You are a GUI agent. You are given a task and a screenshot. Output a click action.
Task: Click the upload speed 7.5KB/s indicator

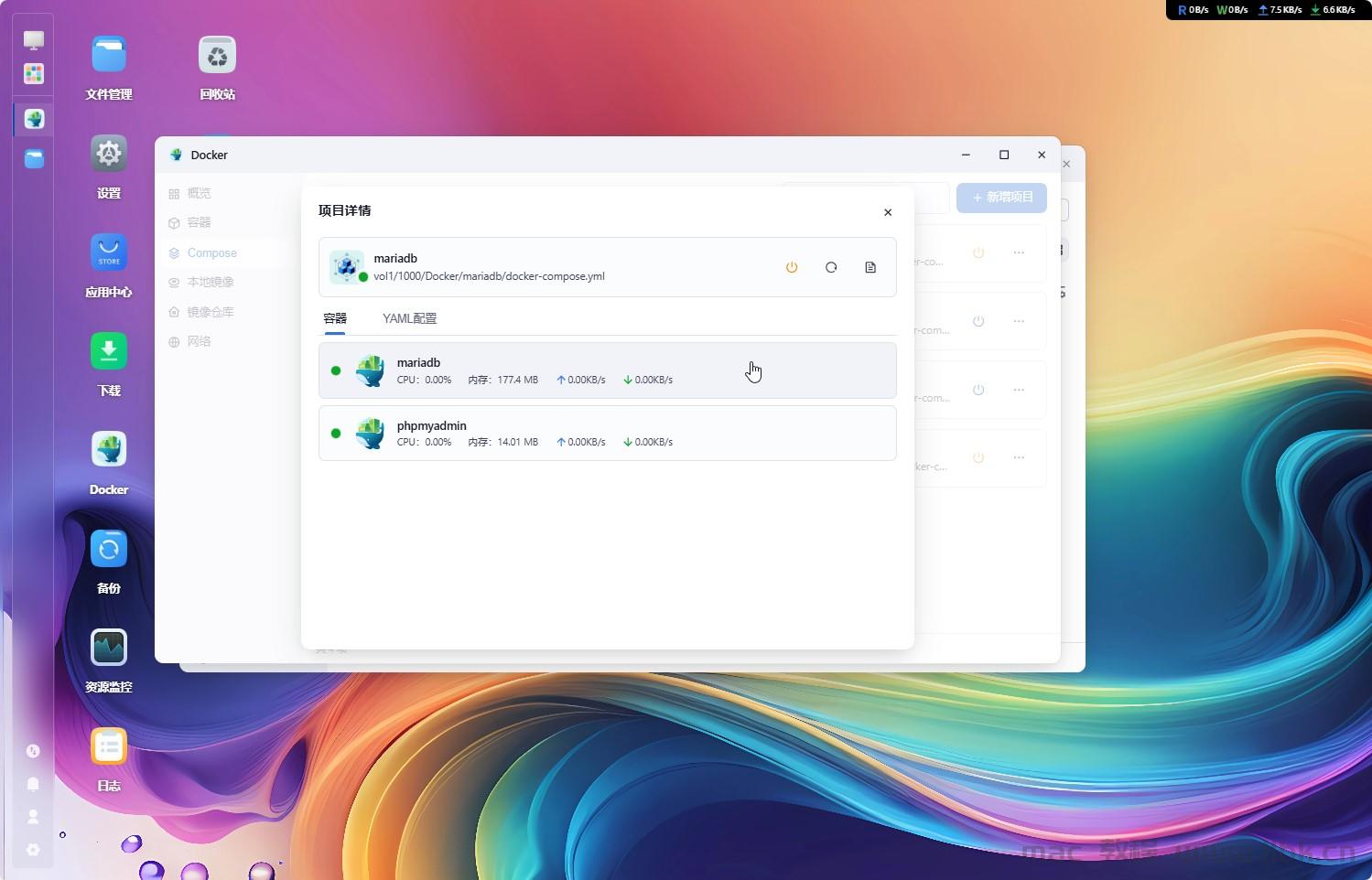coord(1280,10)
